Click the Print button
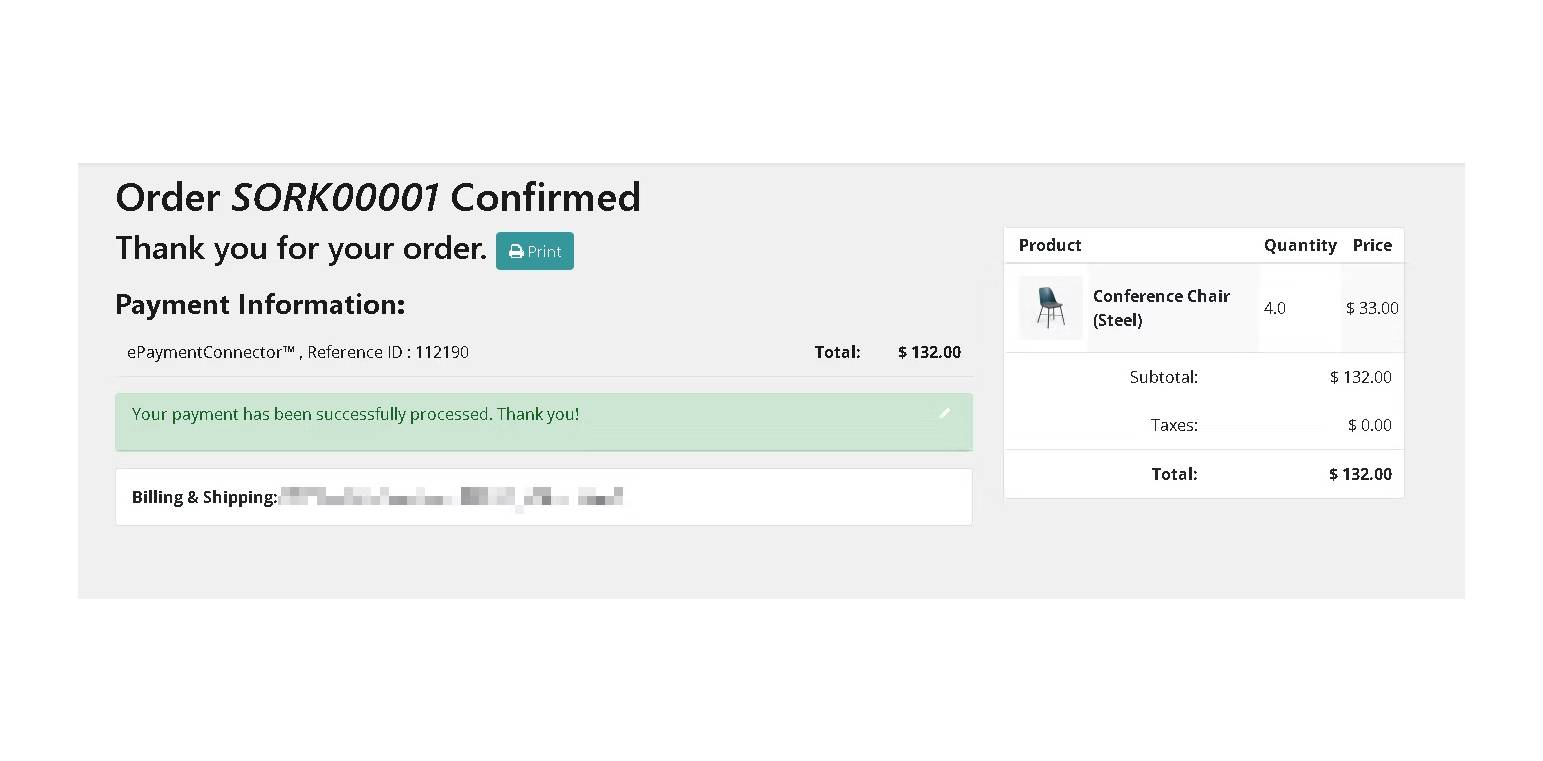The height and width of the screenshot is (761, 1543). 535,251
